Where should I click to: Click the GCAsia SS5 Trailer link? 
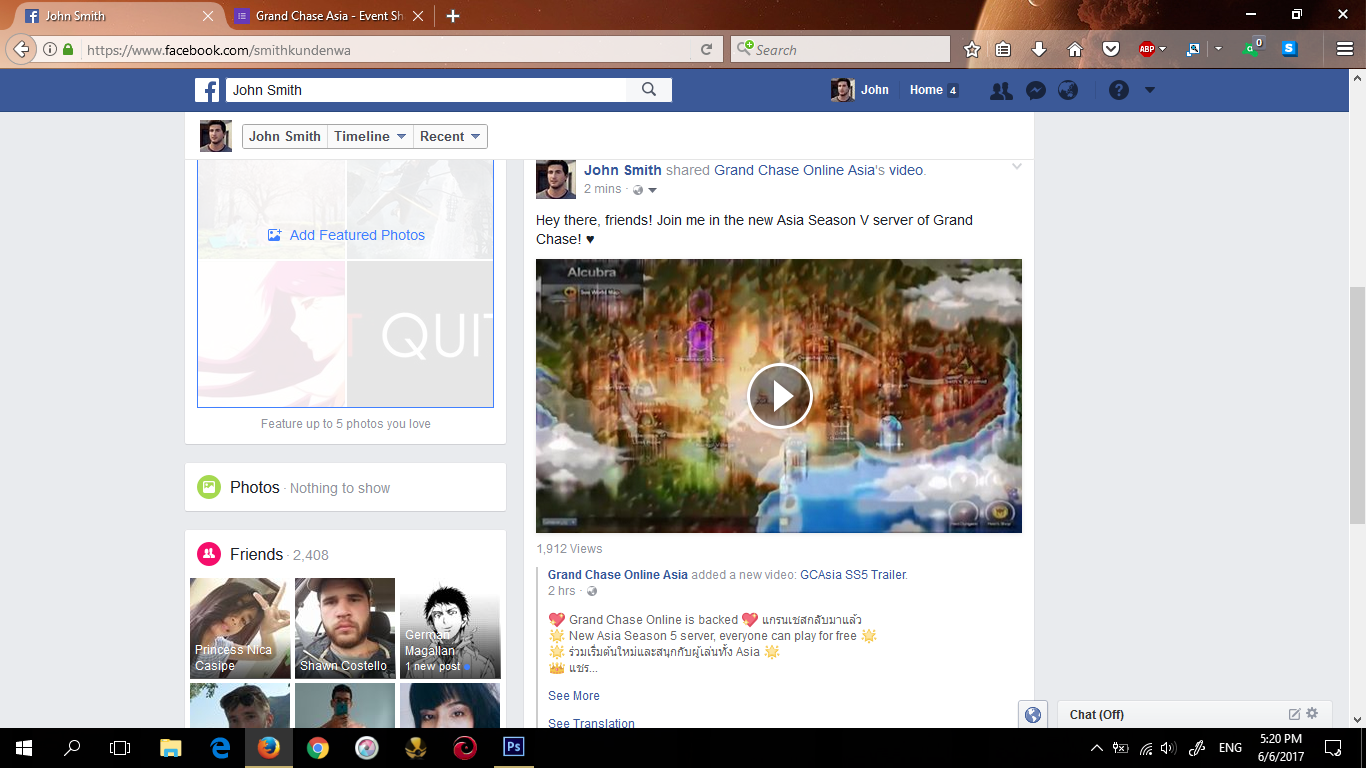[852, 574]
